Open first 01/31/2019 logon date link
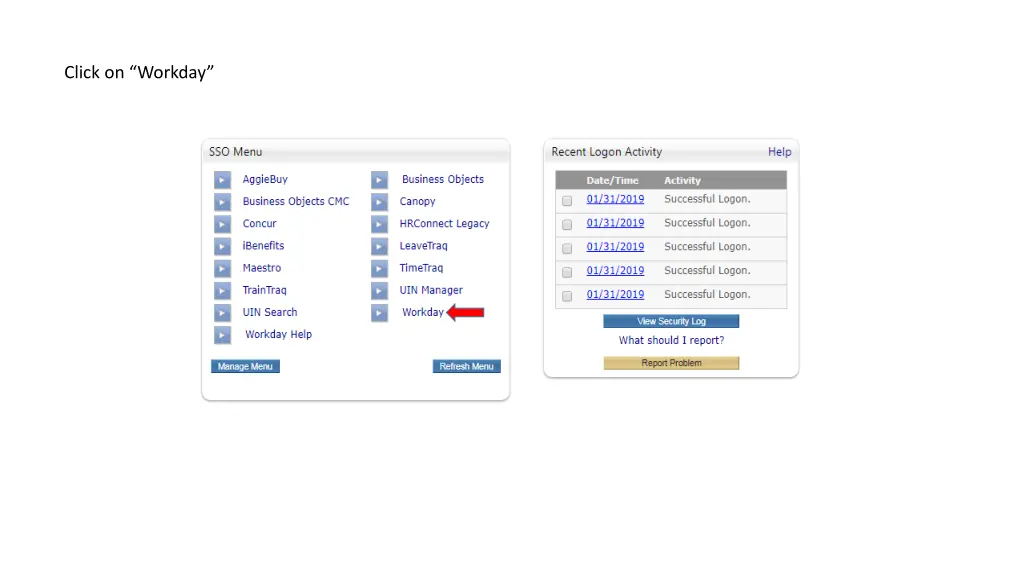Screen dimensions: 1024x576 615,199
